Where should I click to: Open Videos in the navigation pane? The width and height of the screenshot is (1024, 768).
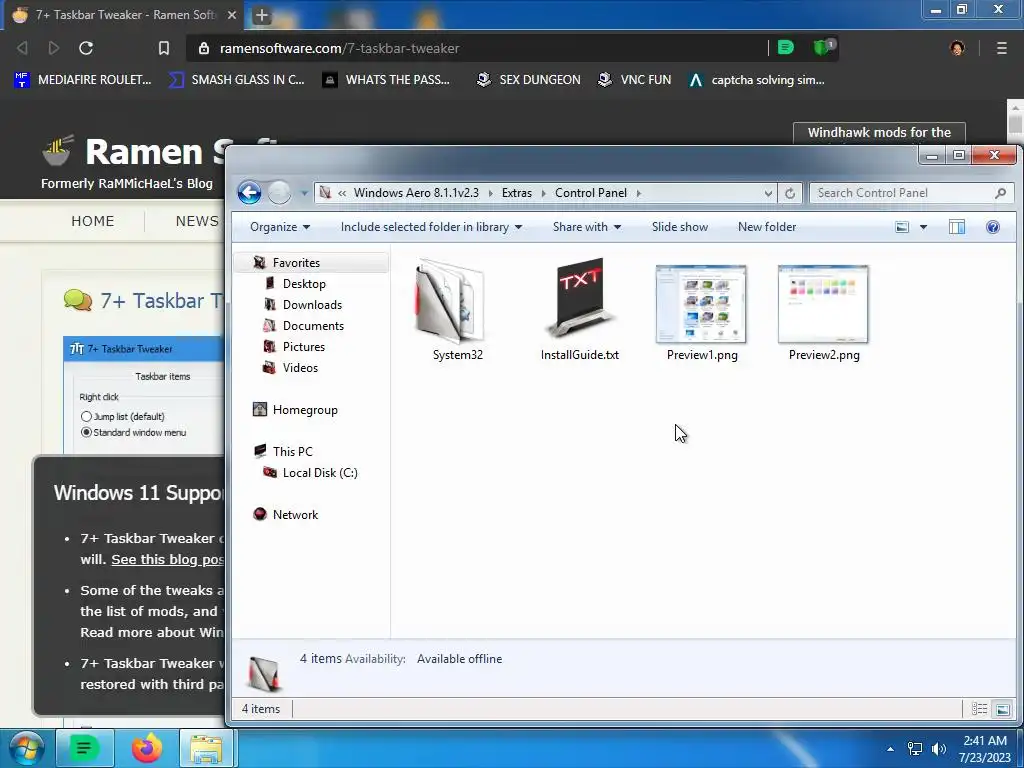[x=300, y=367]
